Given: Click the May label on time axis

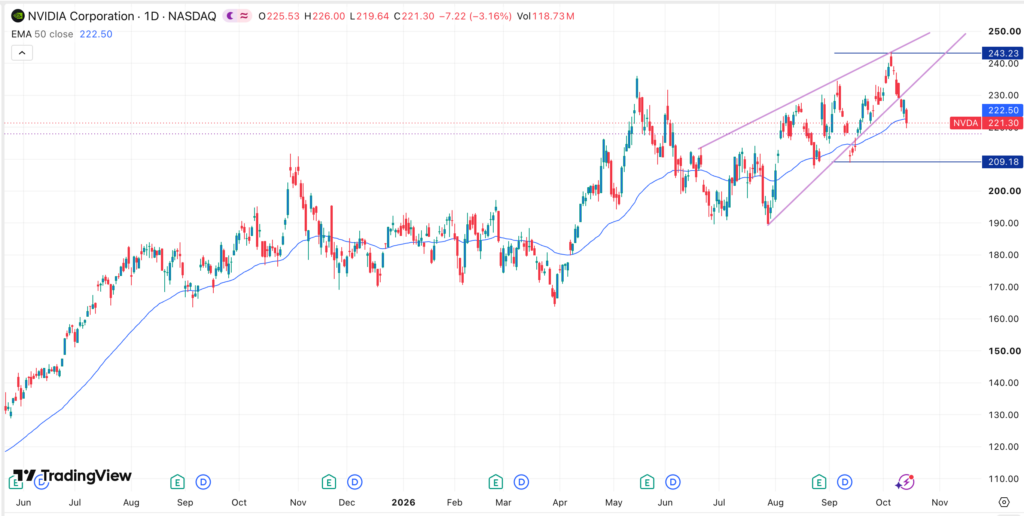Looking at the screenshot, I should (x=613, y=503).
